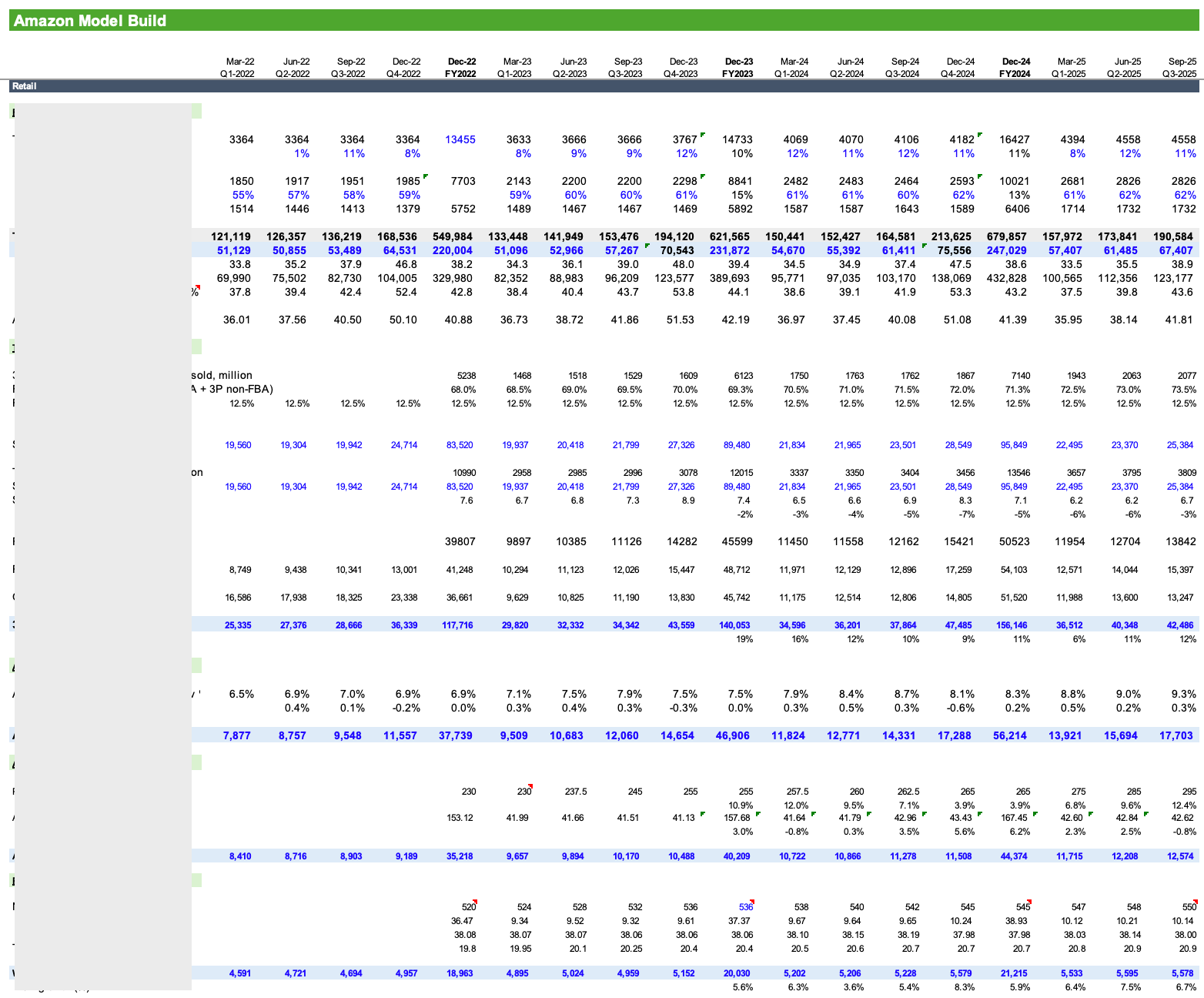Click the 'Q3-2025' column header
The height and width of the screenshot is (998, 1204).
[x=1179, y=74]
